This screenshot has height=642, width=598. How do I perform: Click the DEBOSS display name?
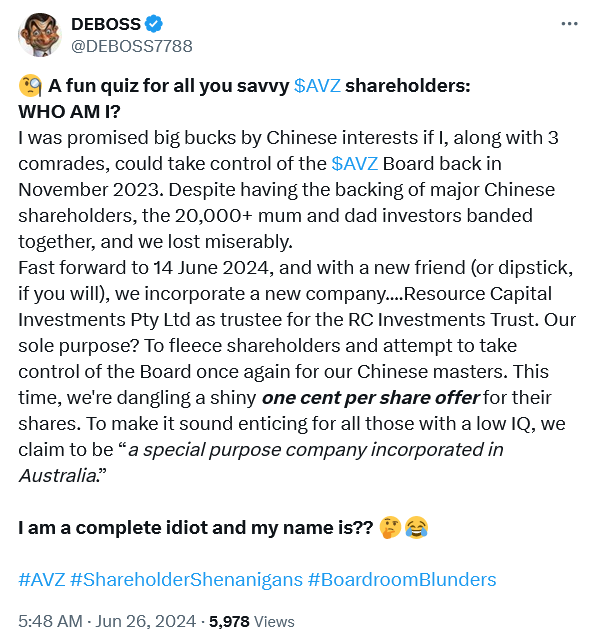(x=106, y=24)
